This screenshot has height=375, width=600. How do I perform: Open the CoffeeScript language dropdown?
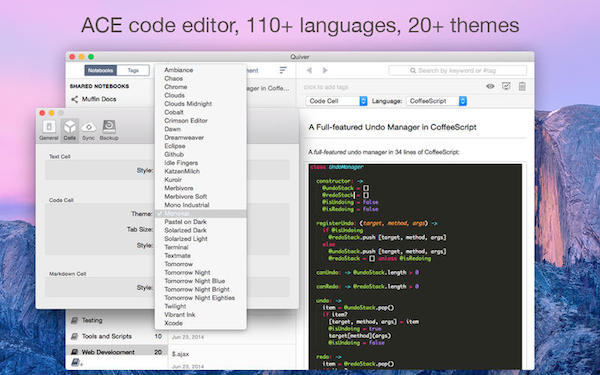pyautogui.click(x=437, y=101)
